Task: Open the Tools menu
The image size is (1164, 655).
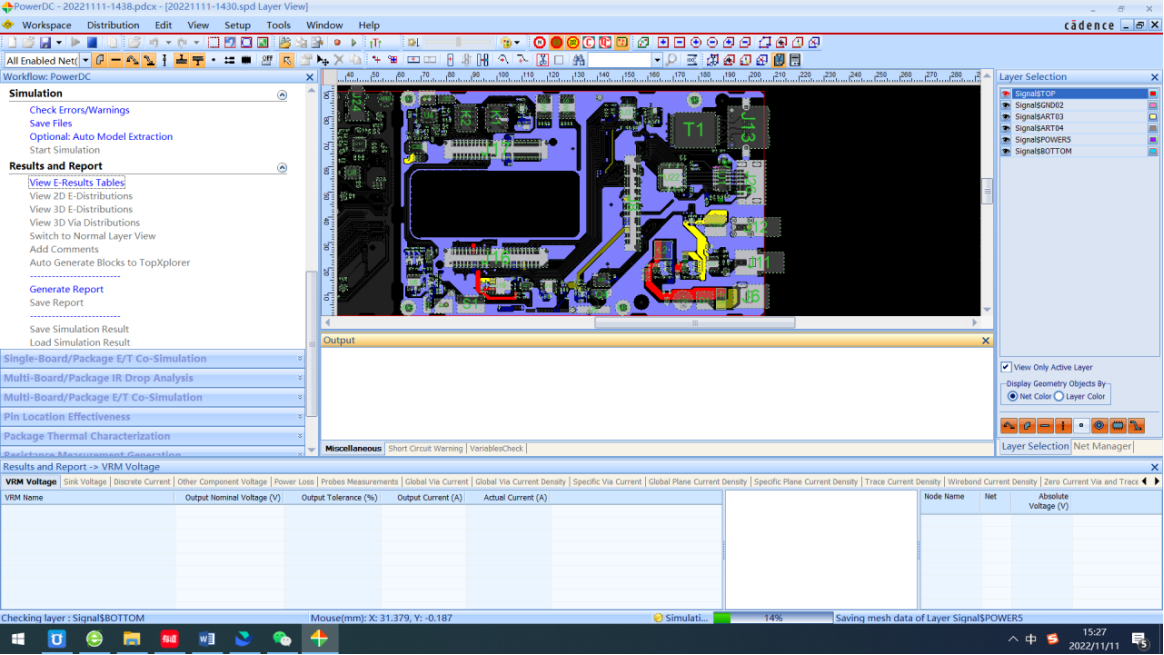Action: pos(278,25)
